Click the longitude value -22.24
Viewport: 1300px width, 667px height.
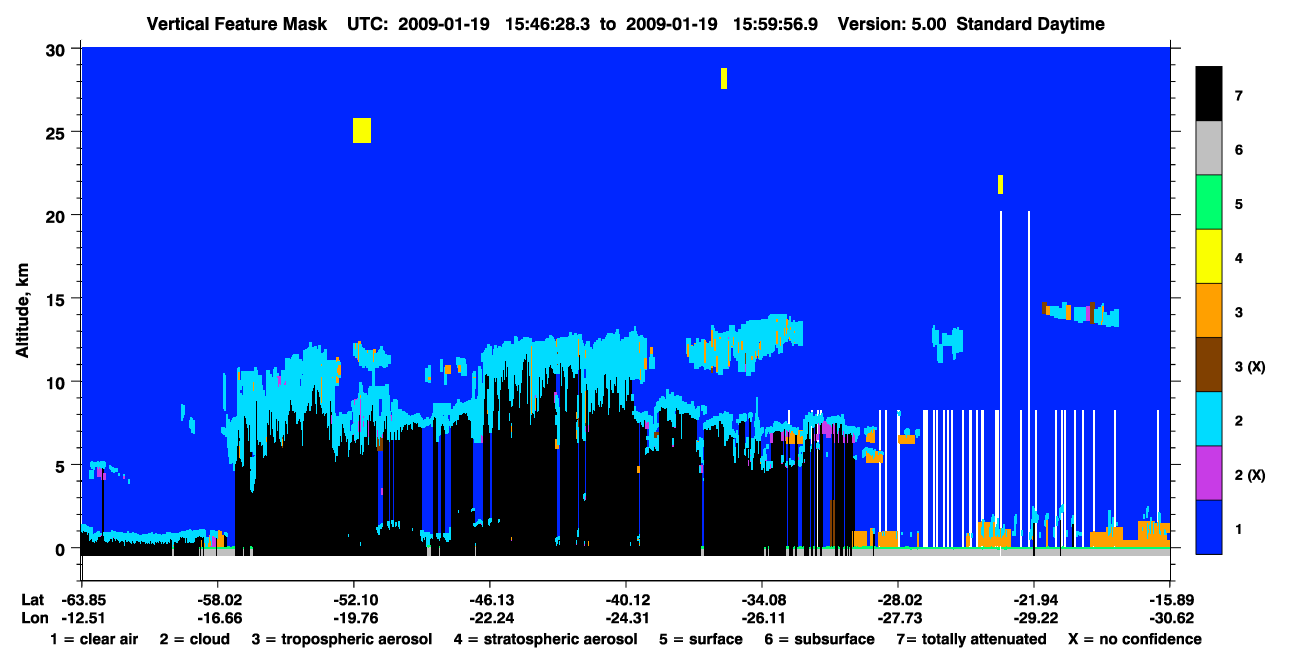(490, 618)
